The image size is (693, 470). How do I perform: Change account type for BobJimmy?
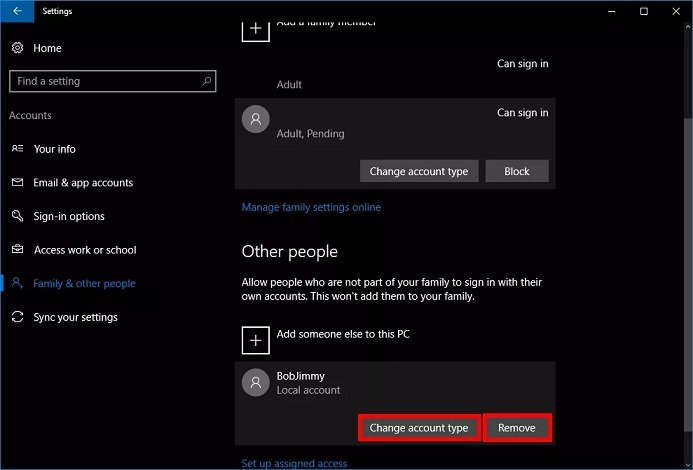click(419, 428)
